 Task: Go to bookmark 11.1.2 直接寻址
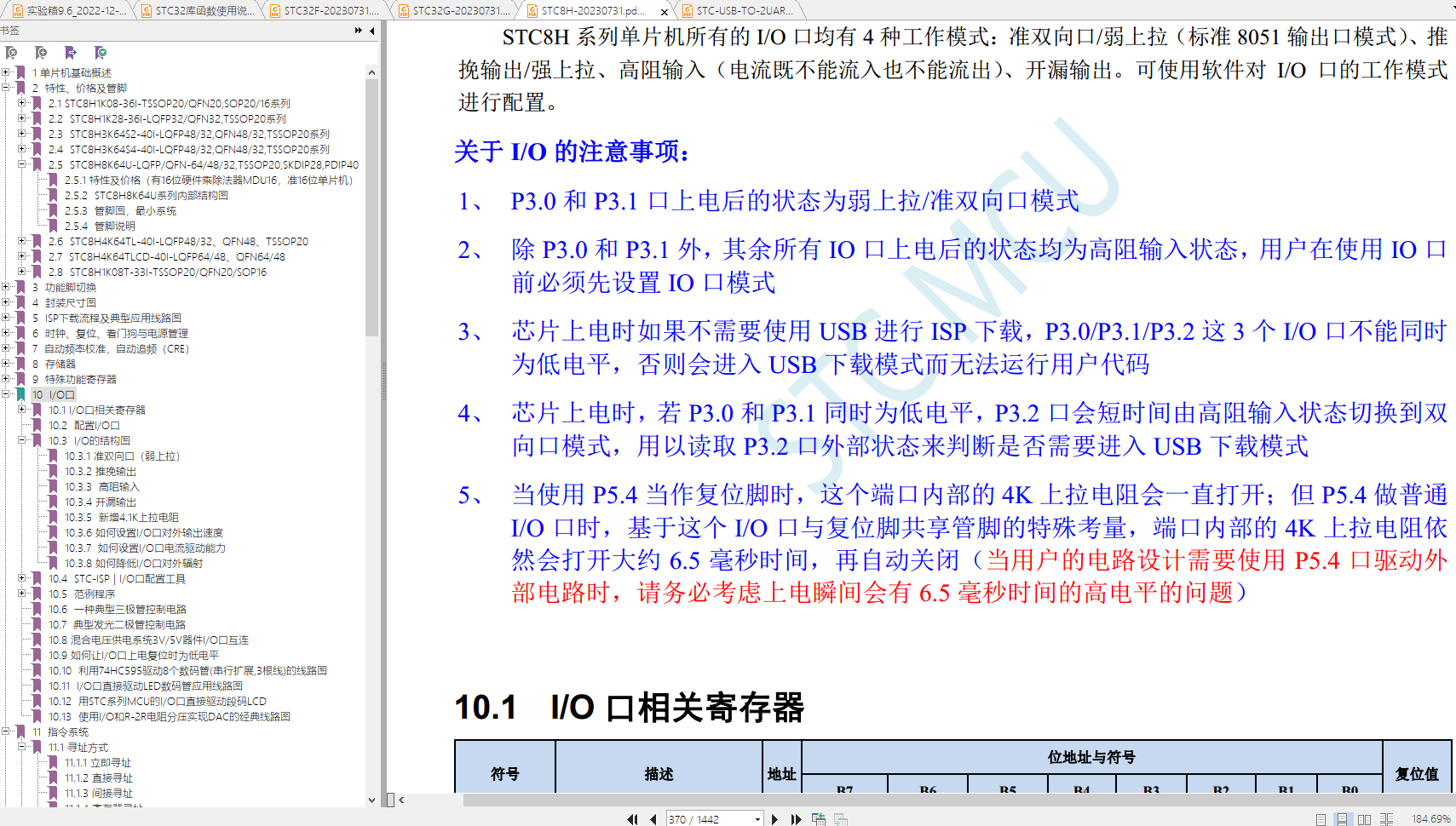coord(98,777)
